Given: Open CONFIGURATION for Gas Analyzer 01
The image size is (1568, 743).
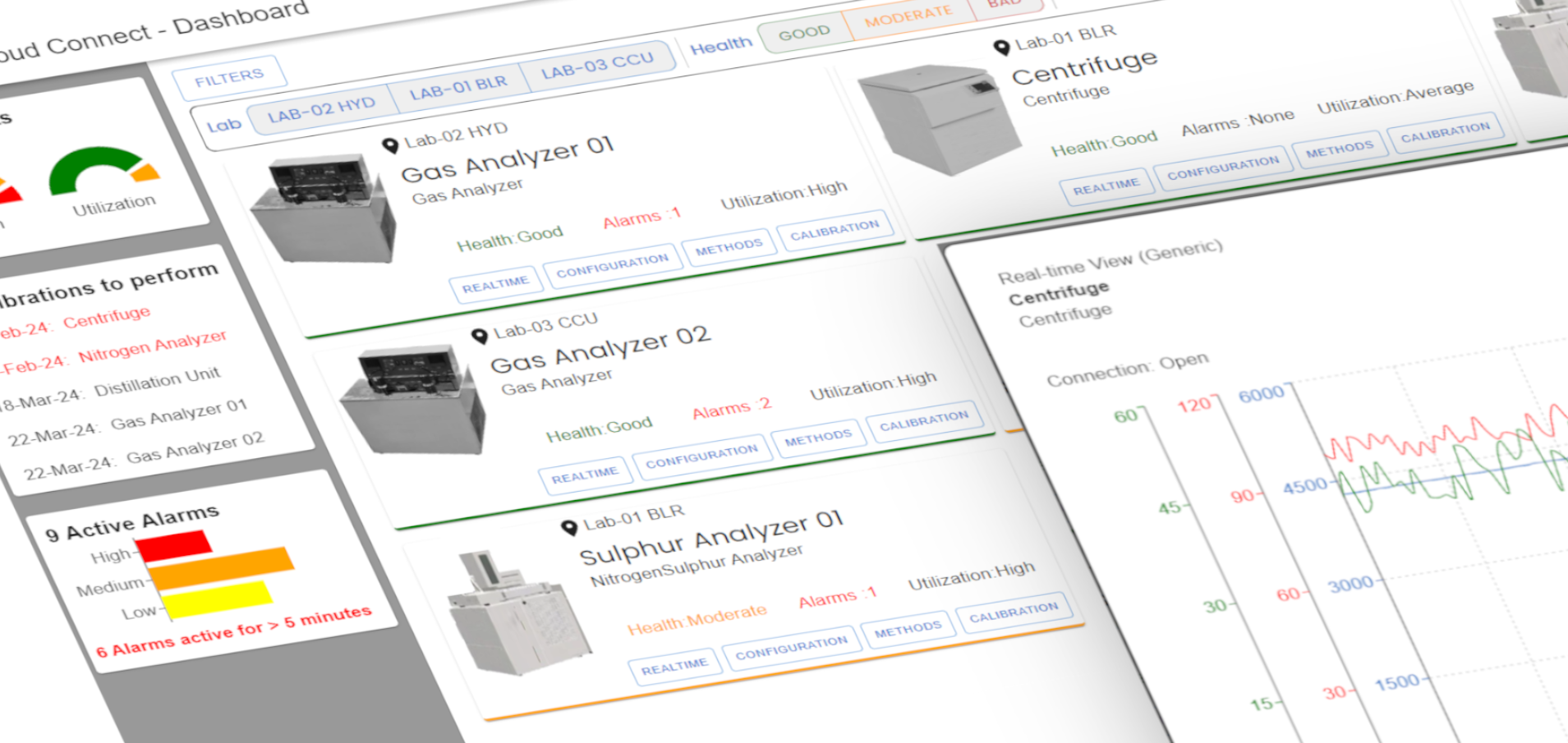Looking at the screenshot, I should tap(613, 264).
